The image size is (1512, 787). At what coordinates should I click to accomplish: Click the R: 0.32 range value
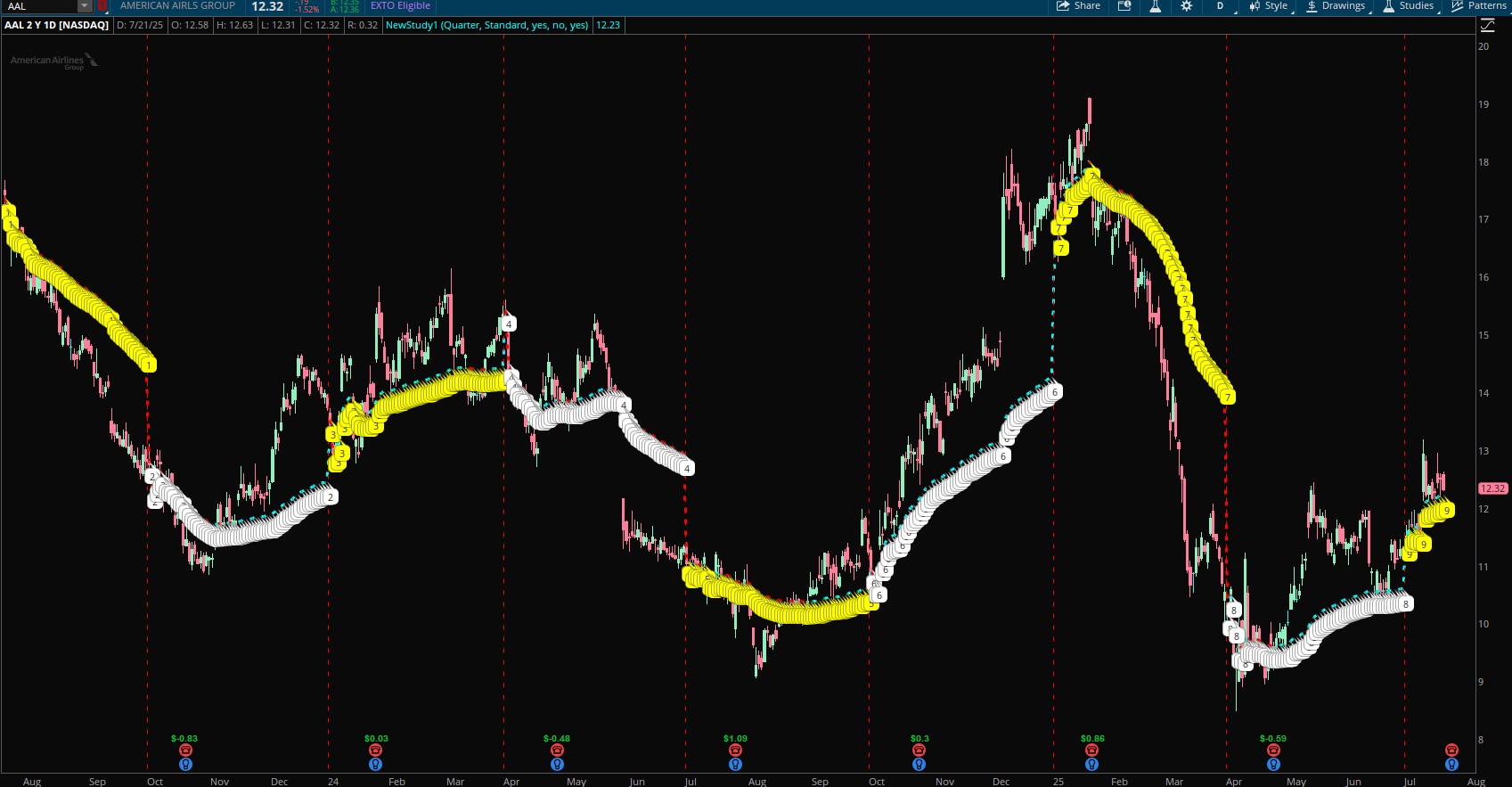tap(363, 25)
